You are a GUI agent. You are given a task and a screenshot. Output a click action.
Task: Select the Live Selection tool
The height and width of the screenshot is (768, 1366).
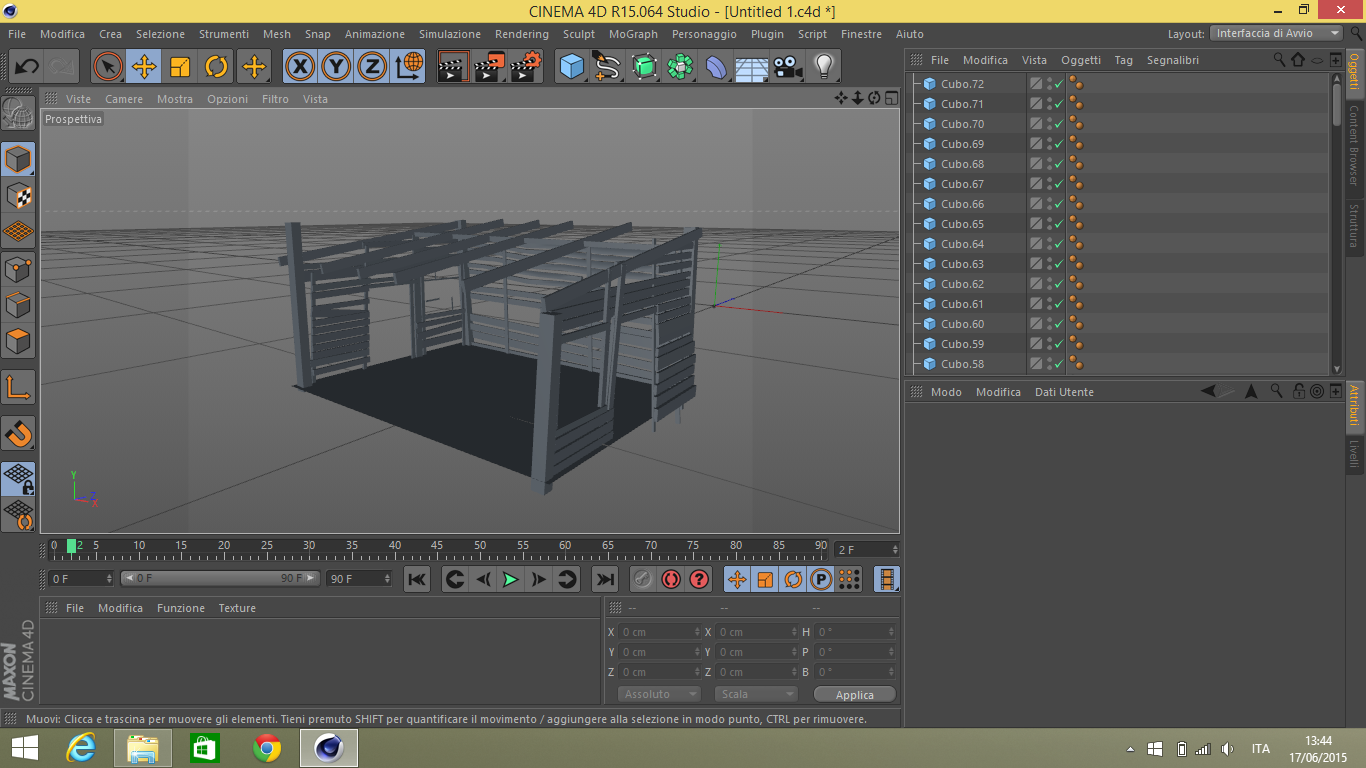point(108,67)
